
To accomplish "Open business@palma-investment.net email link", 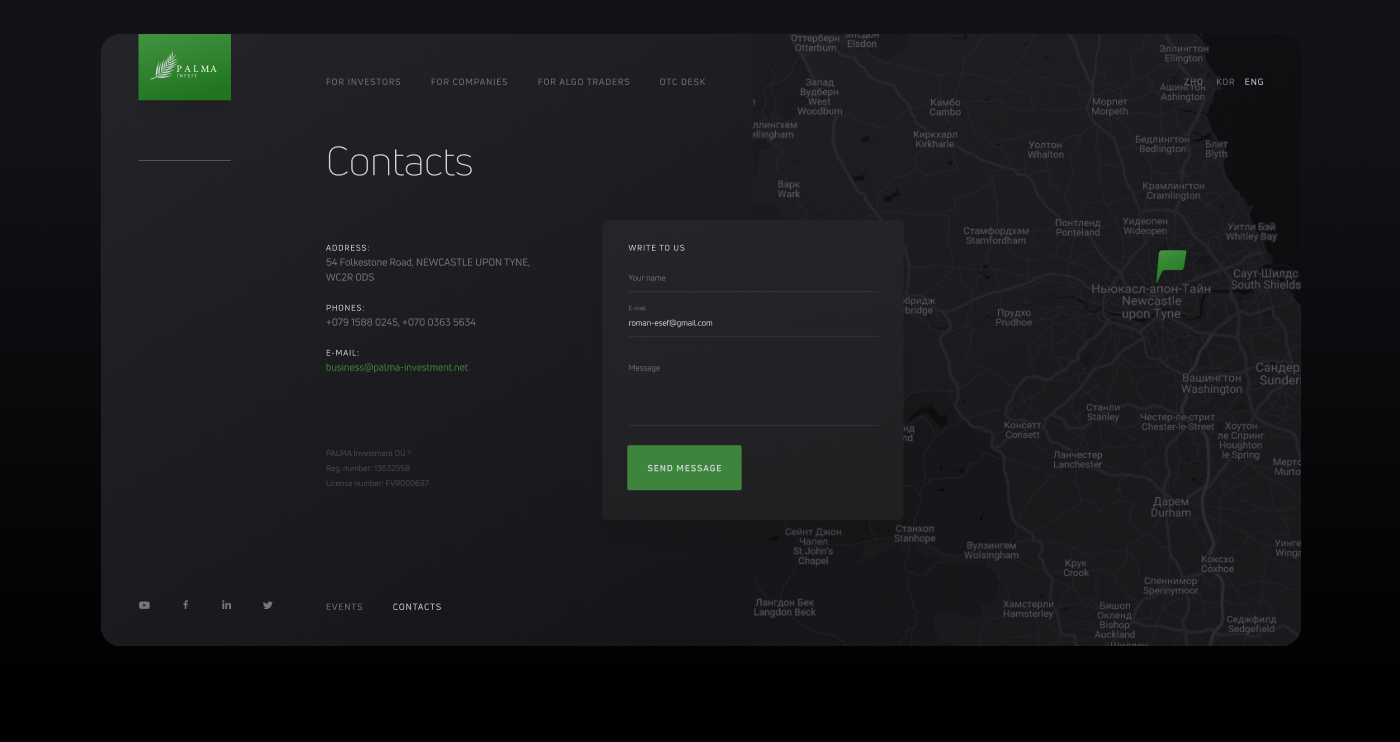I will point(397,367).
